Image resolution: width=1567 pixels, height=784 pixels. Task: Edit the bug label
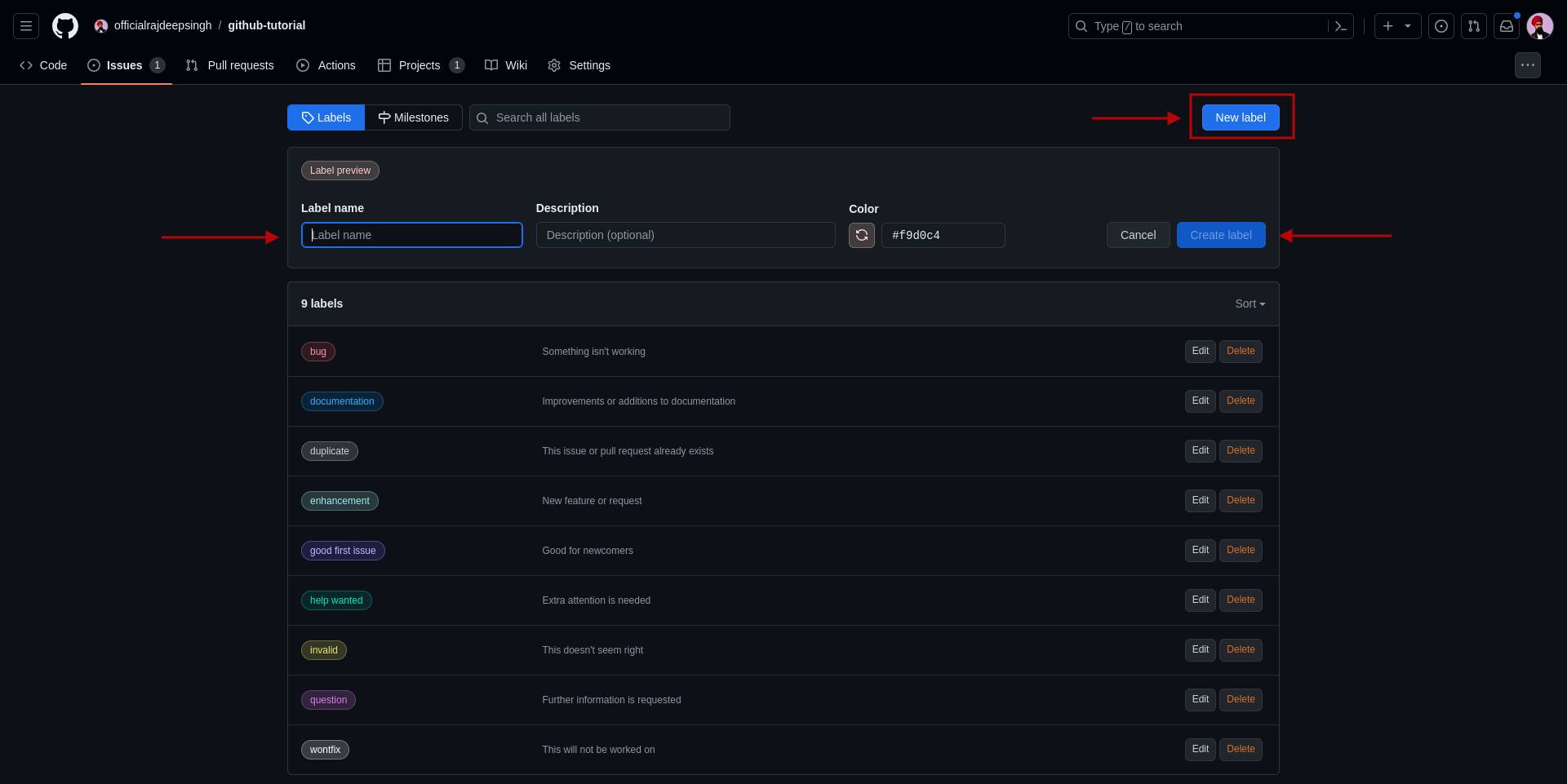point(1201,352)
